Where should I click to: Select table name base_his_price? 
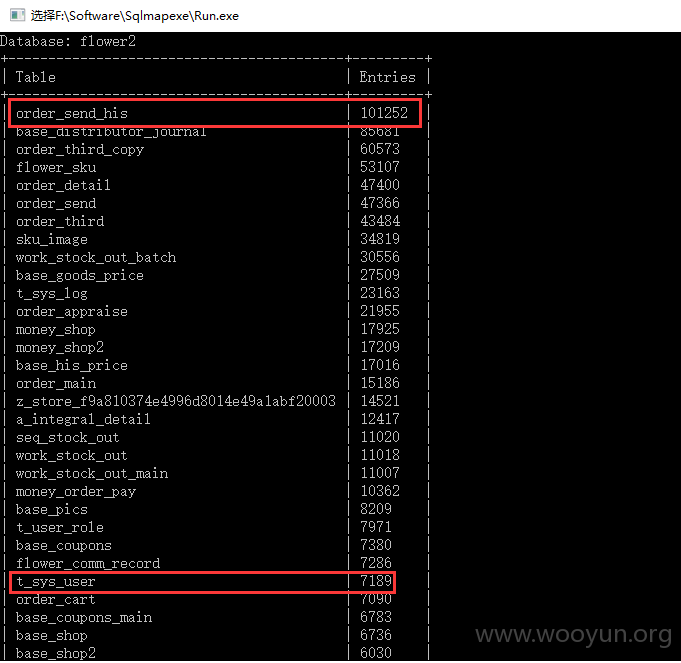click(72, 366)
